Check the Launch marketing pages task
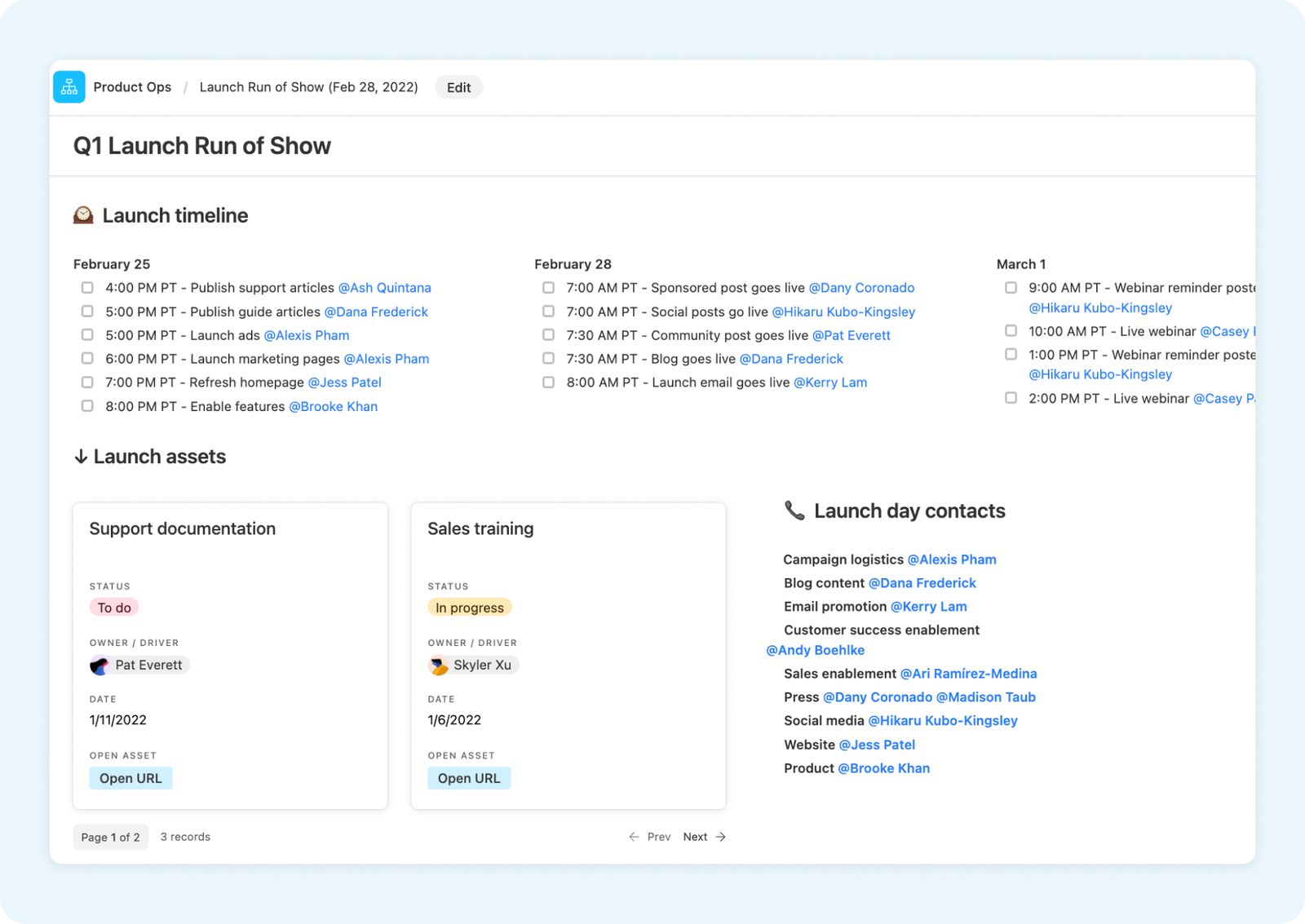The image size is (1305, 924). pyautogui.click(x=87, y=359)
